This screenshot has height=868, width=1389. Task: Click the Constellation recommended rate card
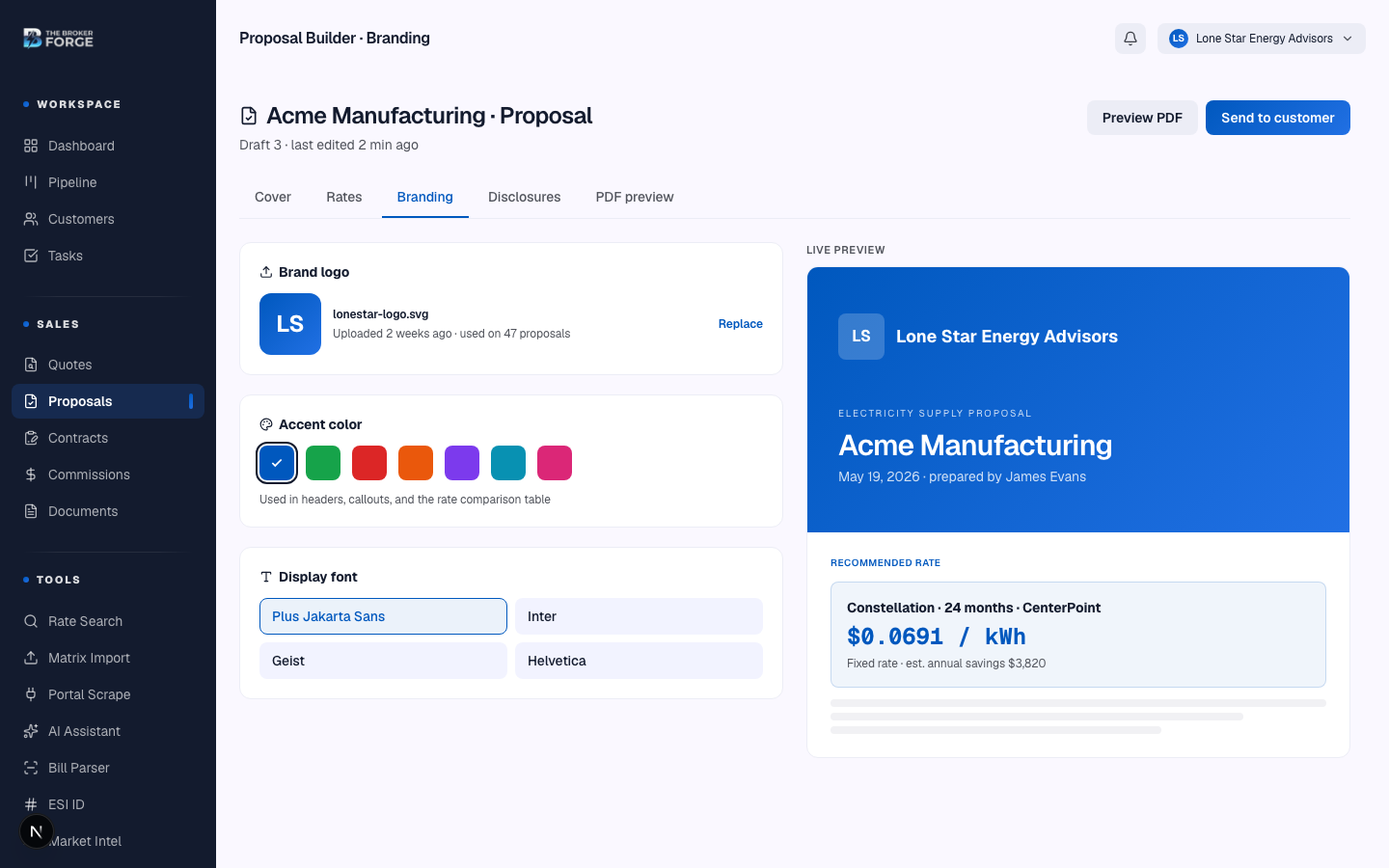point(1078,635)
